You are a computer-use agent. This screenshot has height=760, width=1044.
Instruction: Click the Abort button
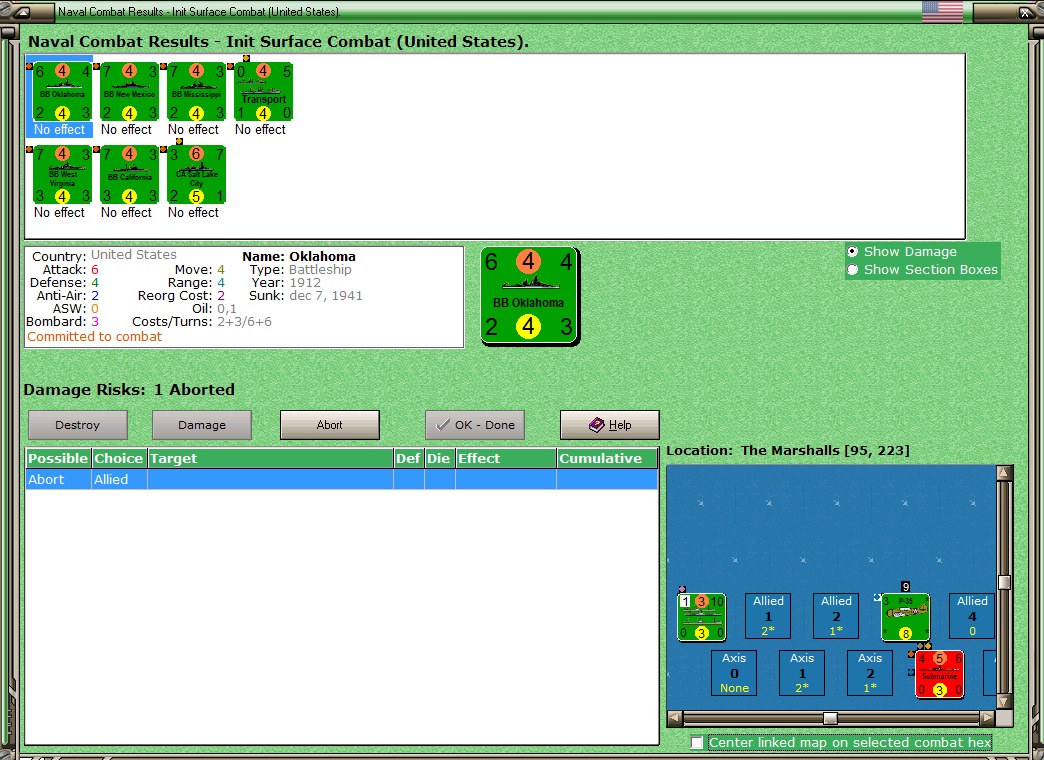coord(330,425)
